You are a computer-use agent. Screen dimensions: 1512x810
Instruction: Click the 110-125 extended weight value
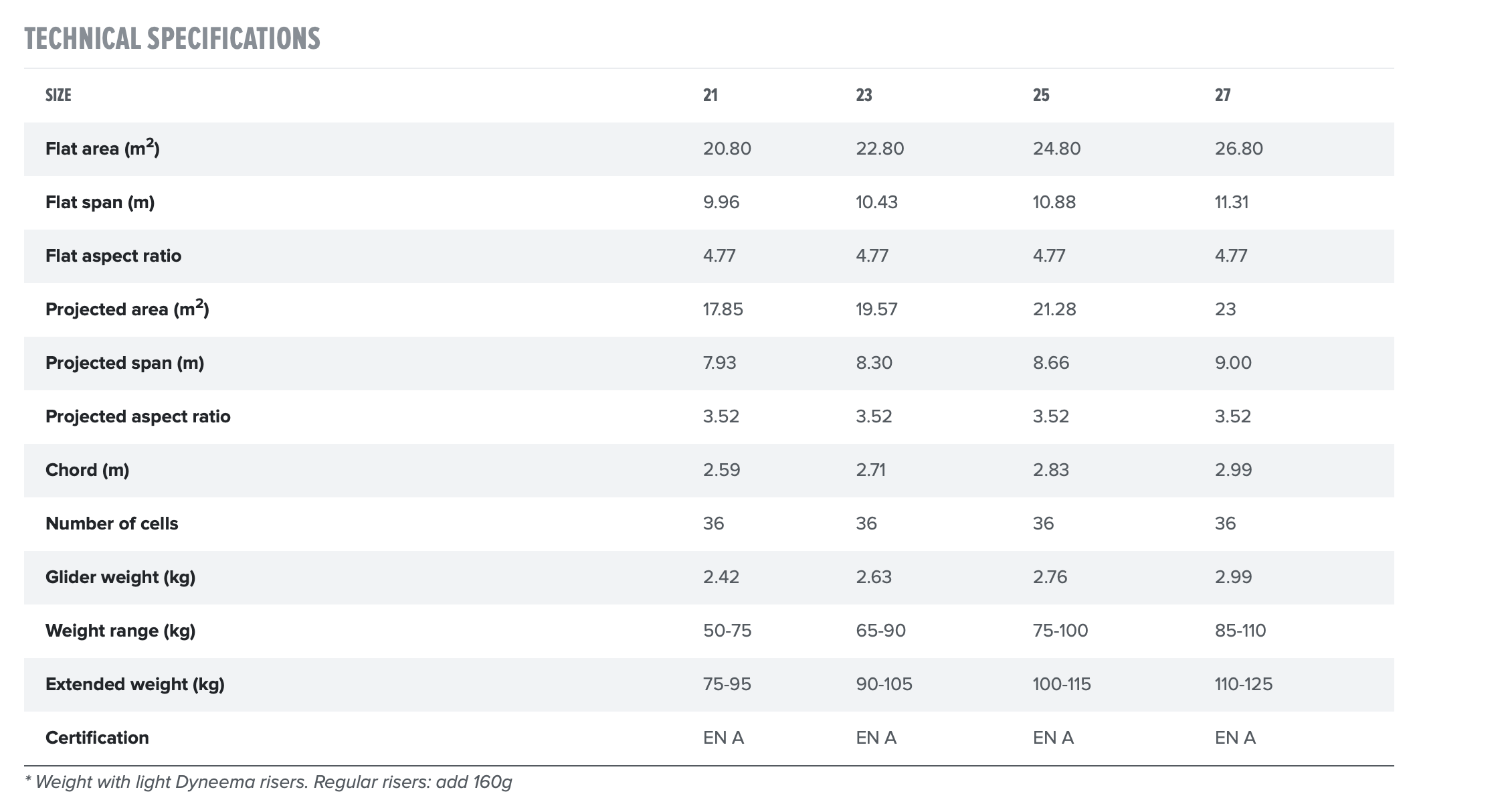point(1244,684)
